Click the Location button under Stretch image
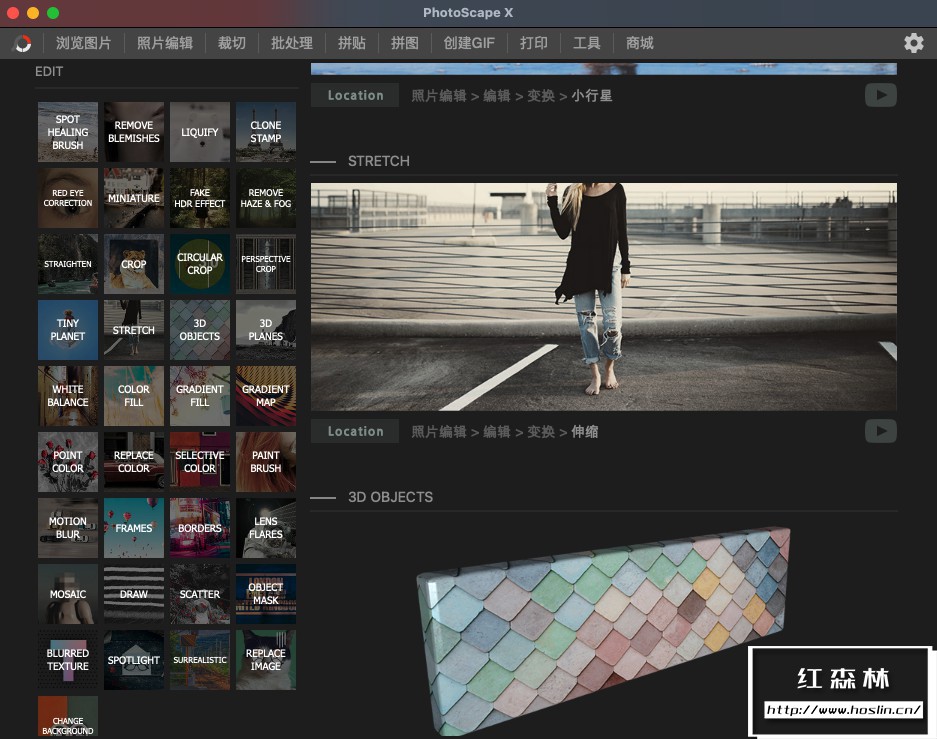Screen dimensions: 937x739 pos(355,431)
